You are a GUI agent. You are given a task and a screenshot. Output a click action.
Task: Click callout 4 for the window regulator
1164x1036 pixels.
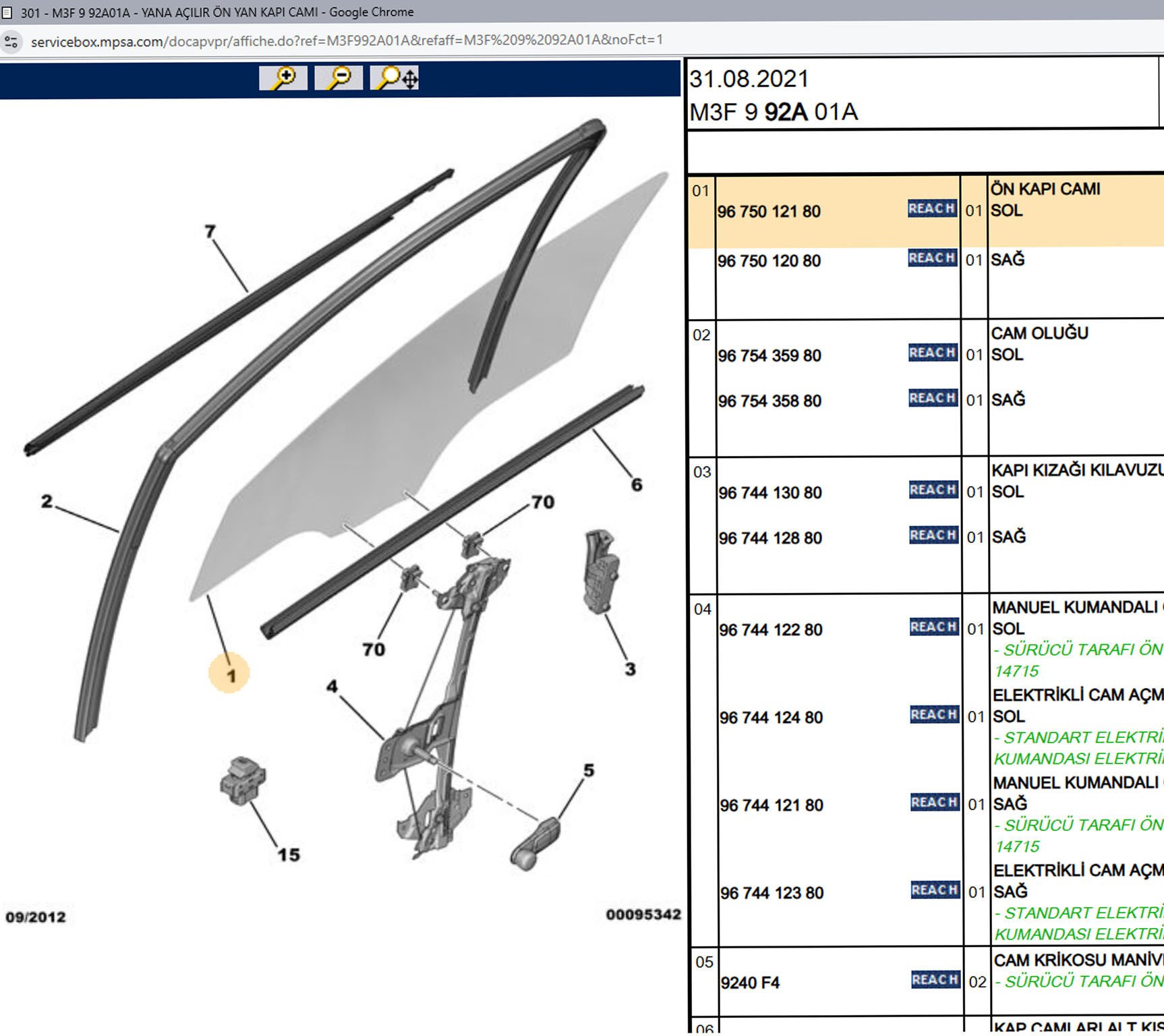point(332,687)
